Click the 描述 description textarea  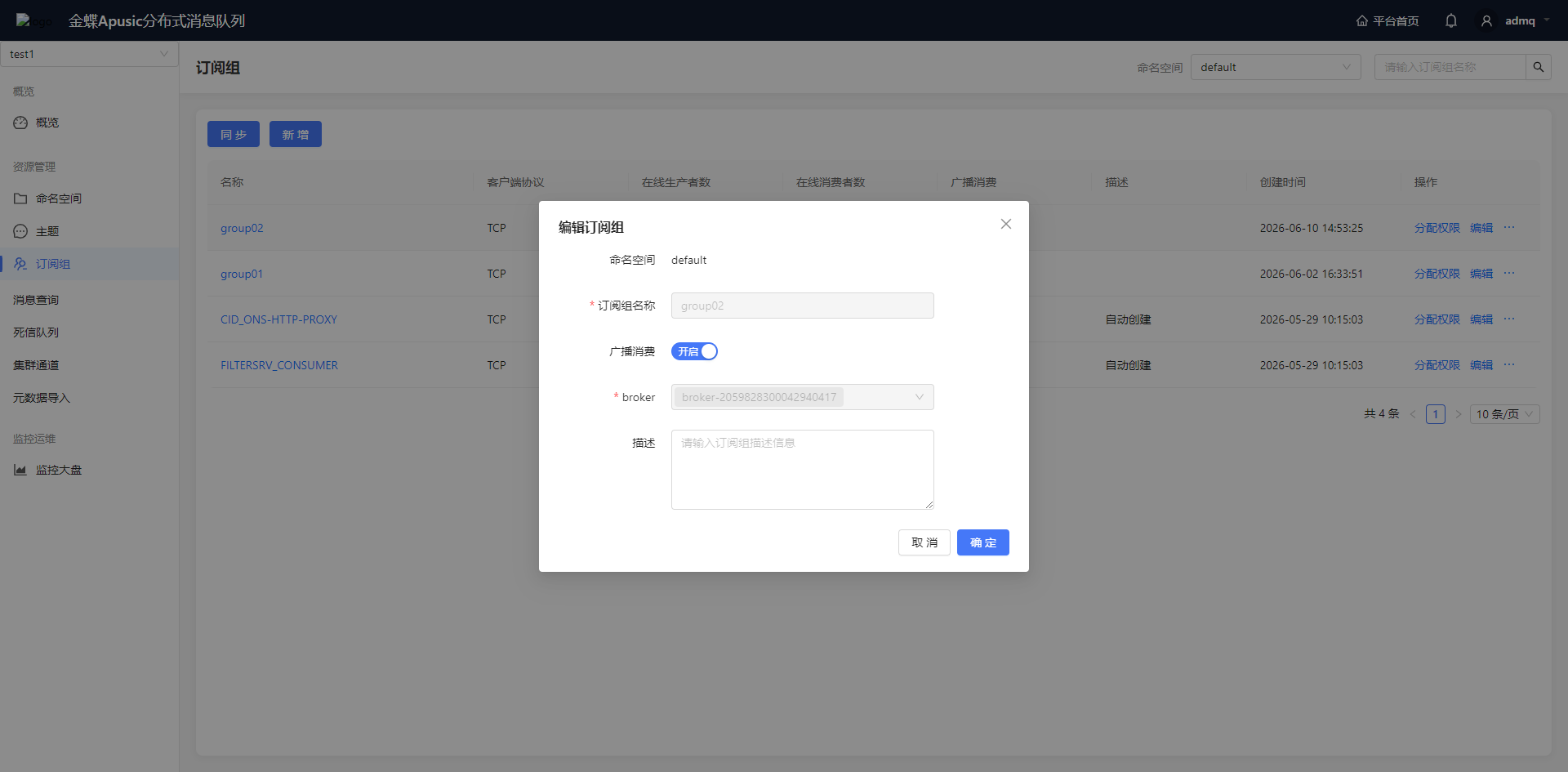(x=802, y=470)
